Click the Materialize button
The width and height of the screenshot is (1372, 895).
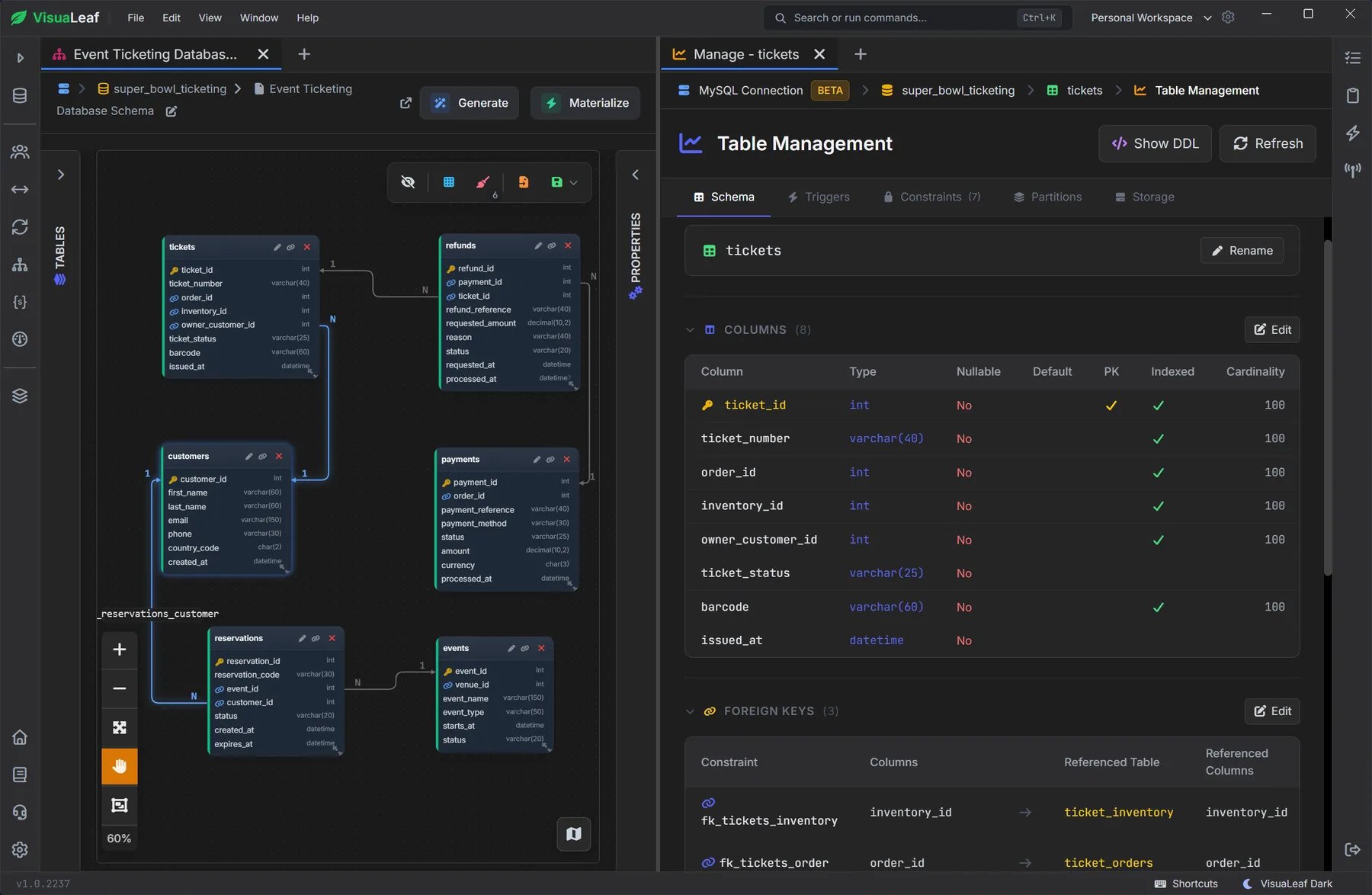[585, 103]
